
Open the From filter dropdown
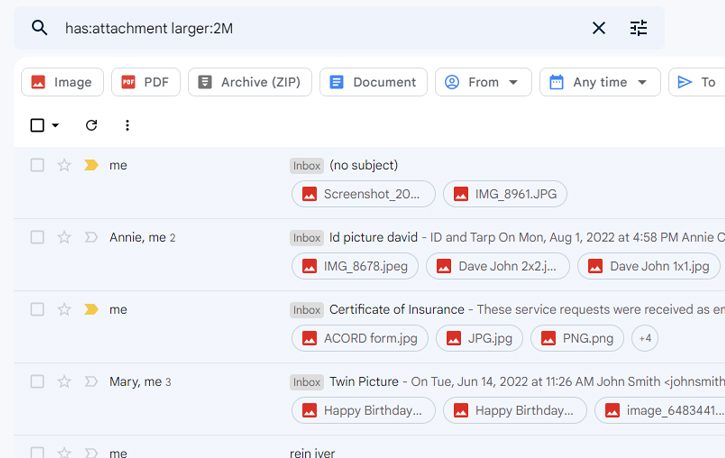pyautogui.click(x=483, y=82)
